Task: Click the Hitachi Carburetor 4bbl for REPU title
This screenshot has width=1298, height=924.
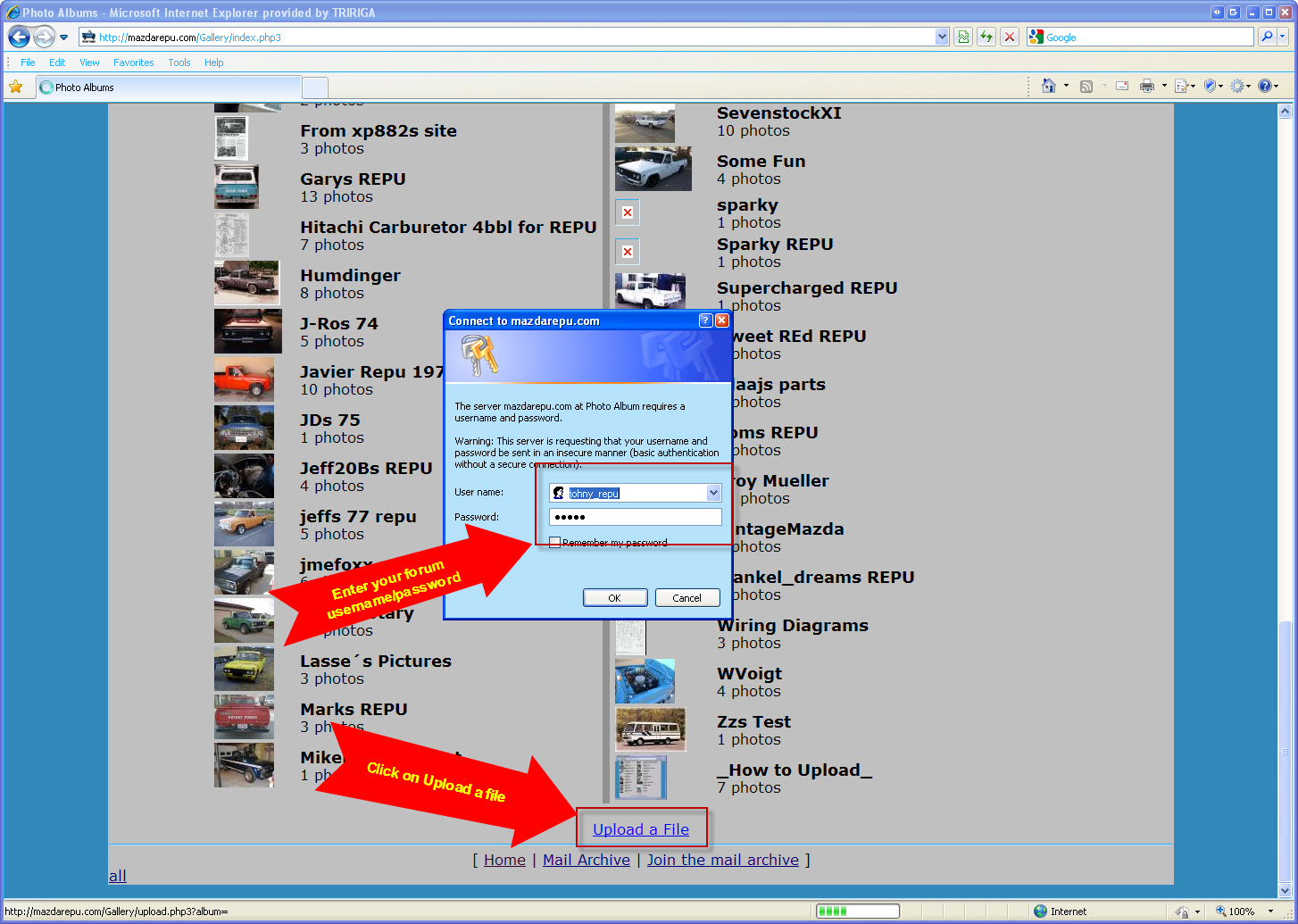Action: point(448,227)
